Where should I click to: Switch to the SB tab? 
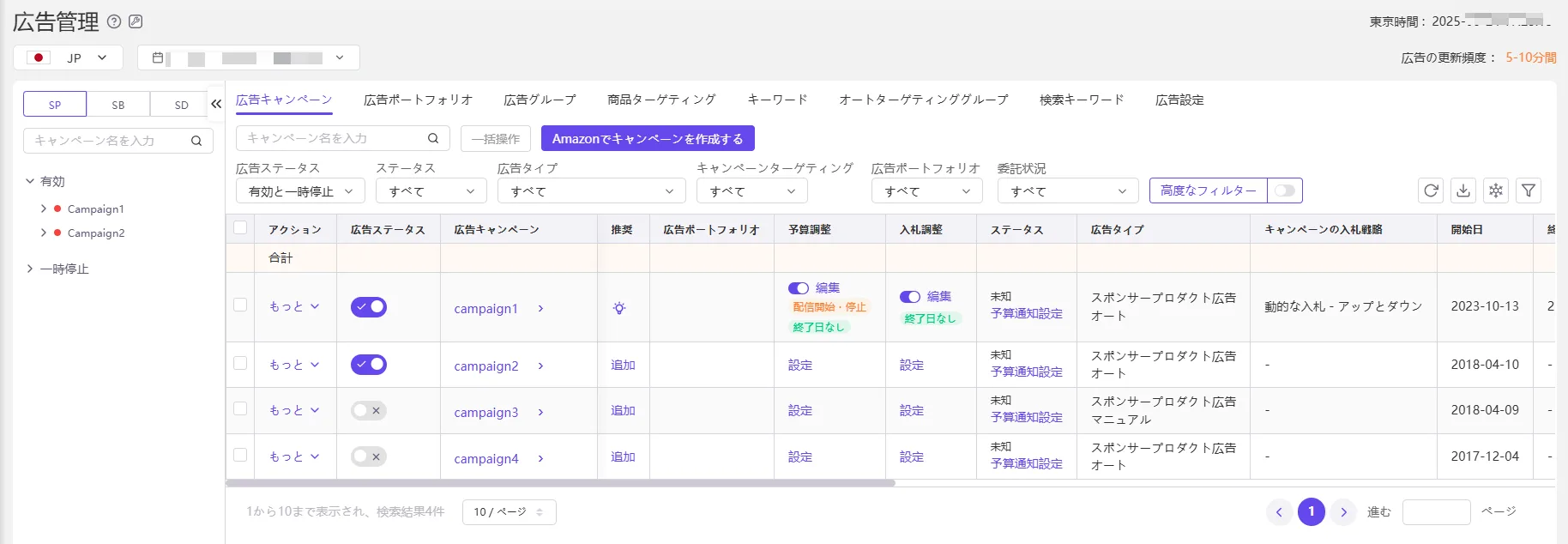118,104
